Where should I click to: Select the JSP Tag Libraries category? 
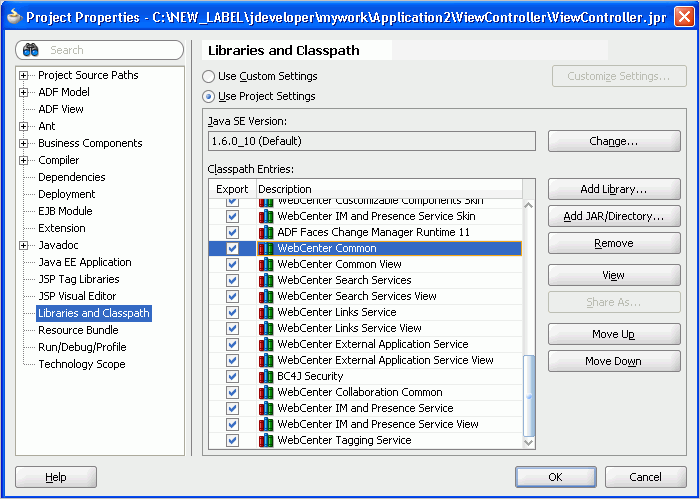click(x=79, y=279)
